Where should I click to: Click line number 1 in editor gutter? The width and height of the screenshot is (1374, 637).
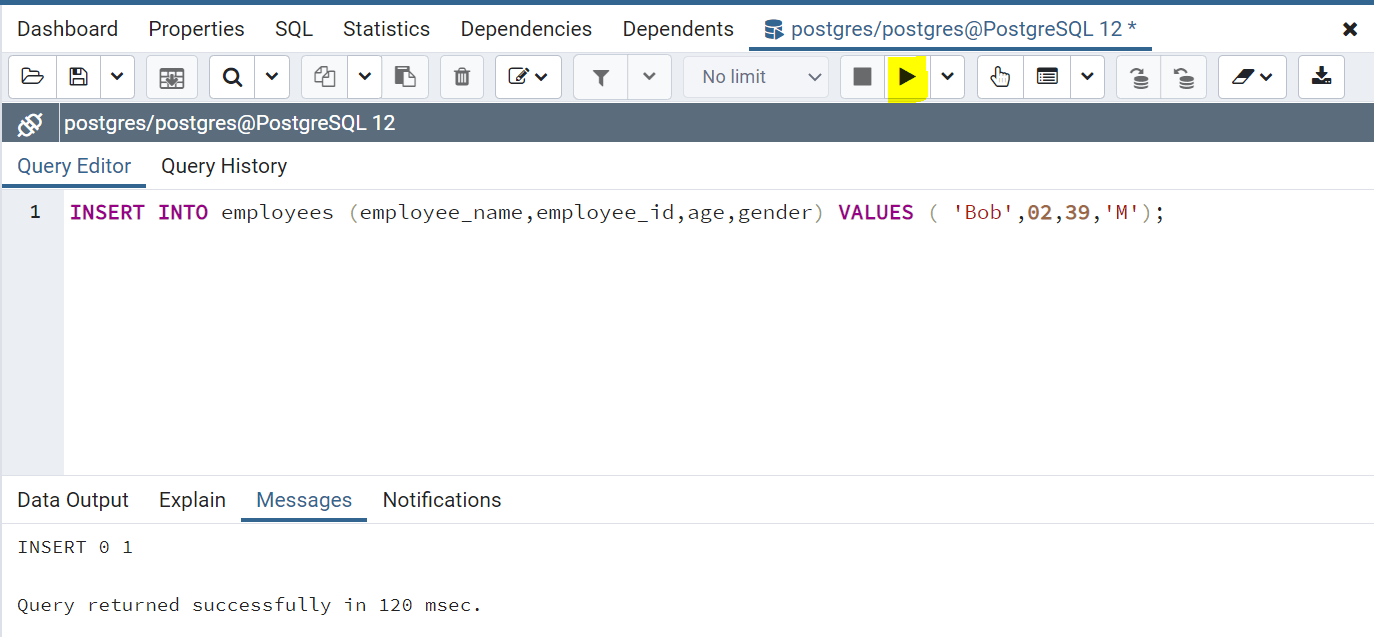pyautogui.click(x=35, y=212)
